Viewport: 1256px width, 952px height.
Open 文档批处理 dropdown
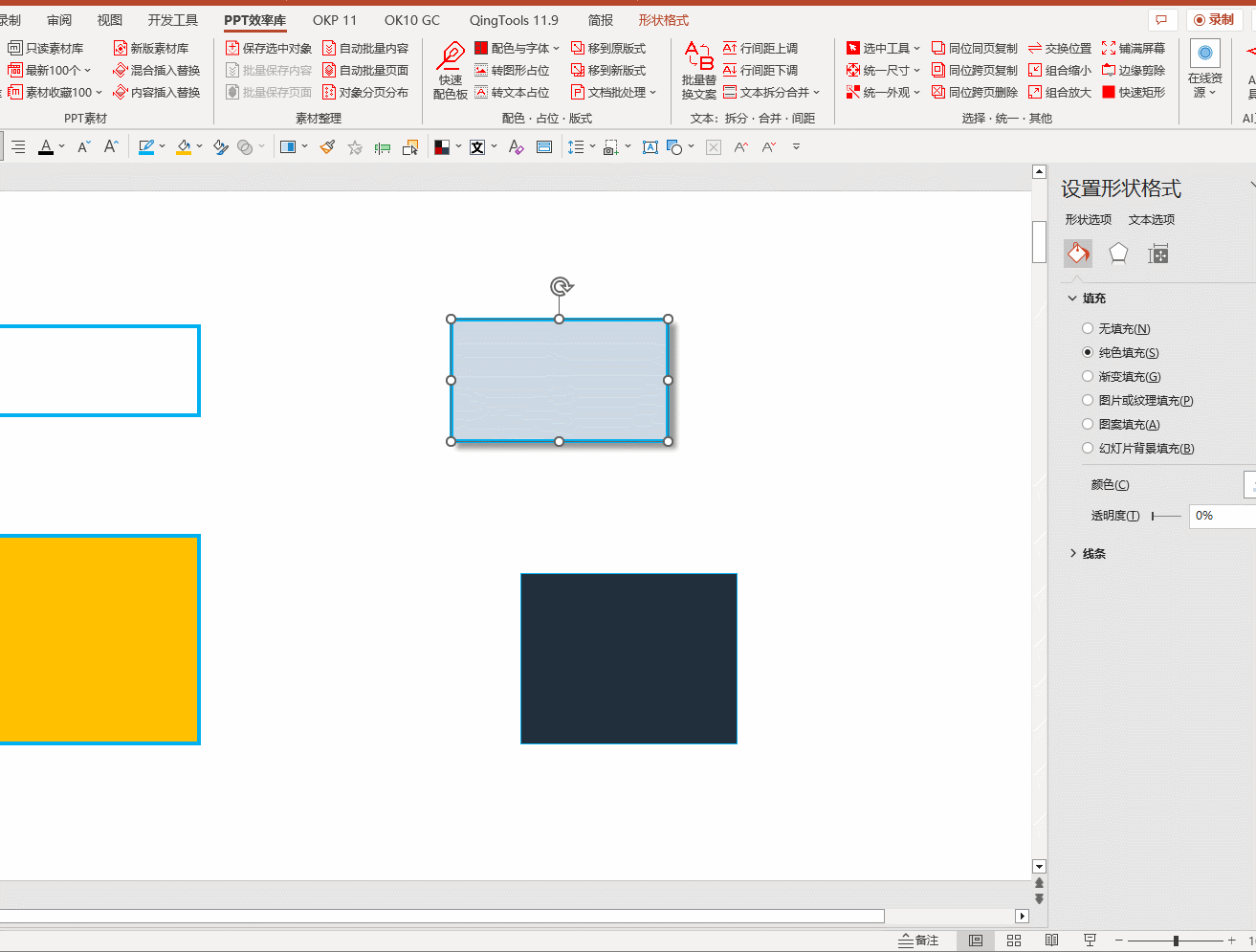click(614, 92)
